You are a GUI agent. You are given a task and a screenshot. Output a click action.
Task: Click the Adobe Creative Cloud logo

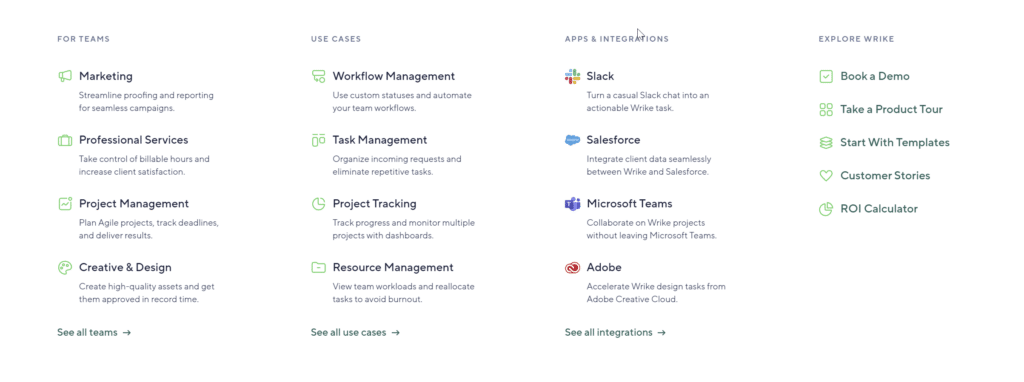click(572, 268)
